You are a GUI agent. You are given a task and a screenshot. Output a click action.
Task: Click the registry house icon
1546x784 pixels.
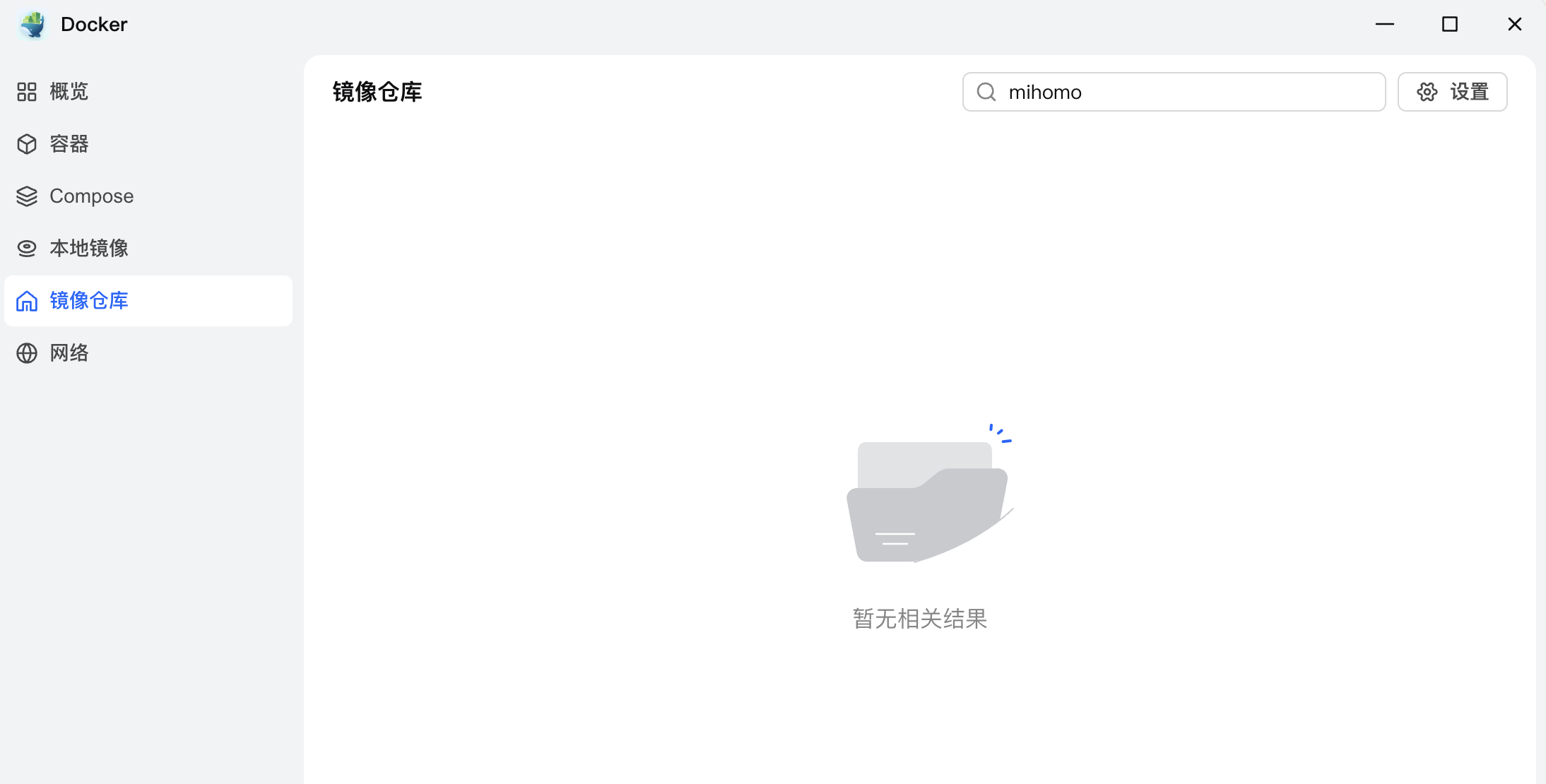27,301
